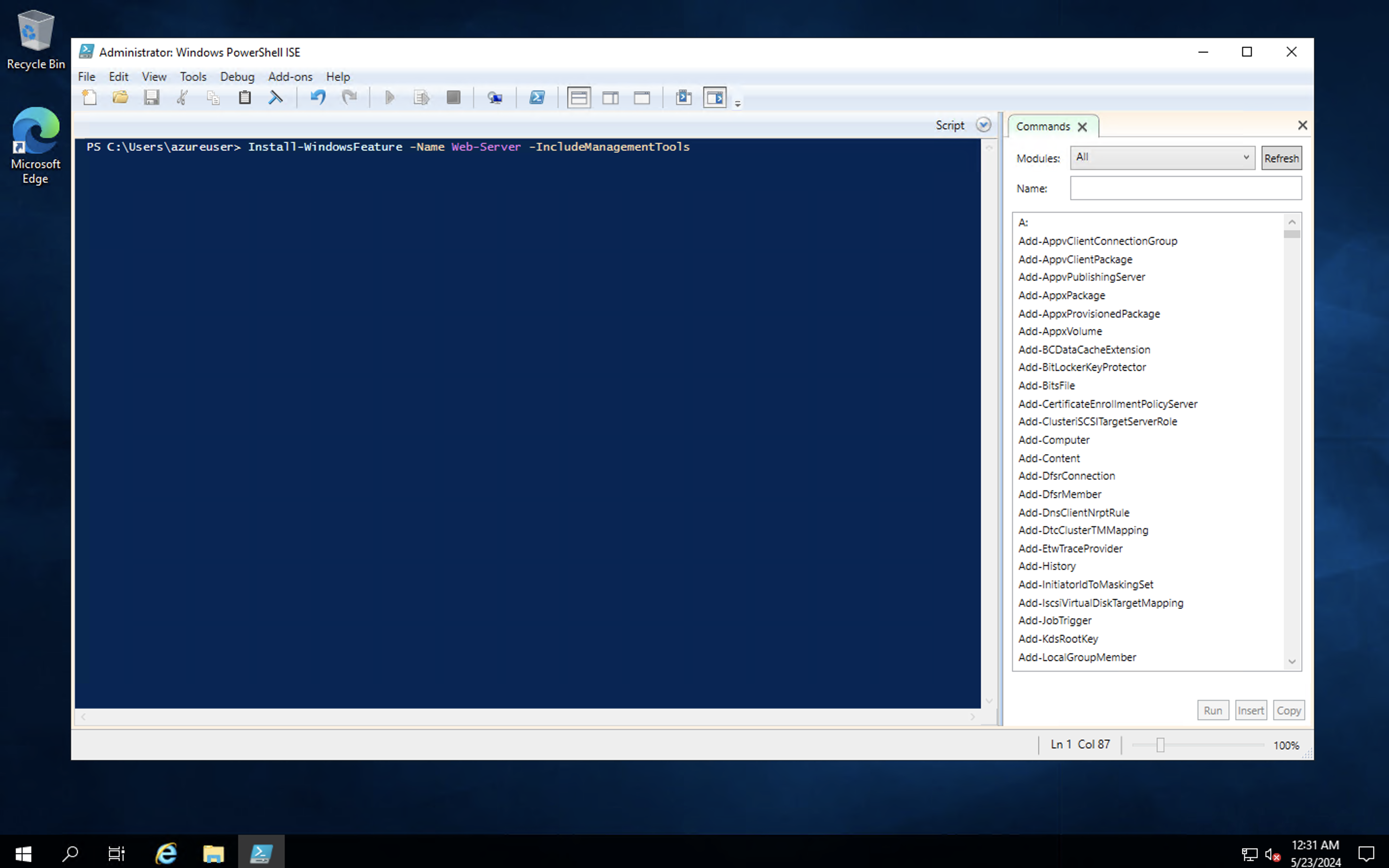Open the Modules dropdown showing All
This screenshot has width=1389, height=868.
tap(1162, 157)
